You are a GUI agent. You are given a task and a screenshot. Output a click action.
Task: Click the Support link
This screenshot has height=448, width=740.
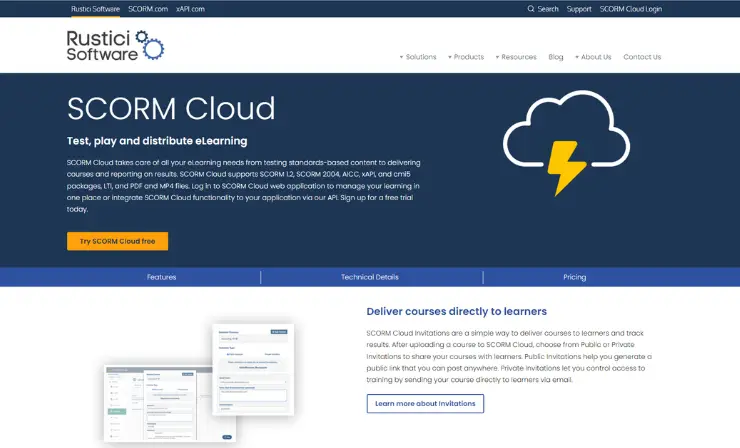click(x=579, y=9)
